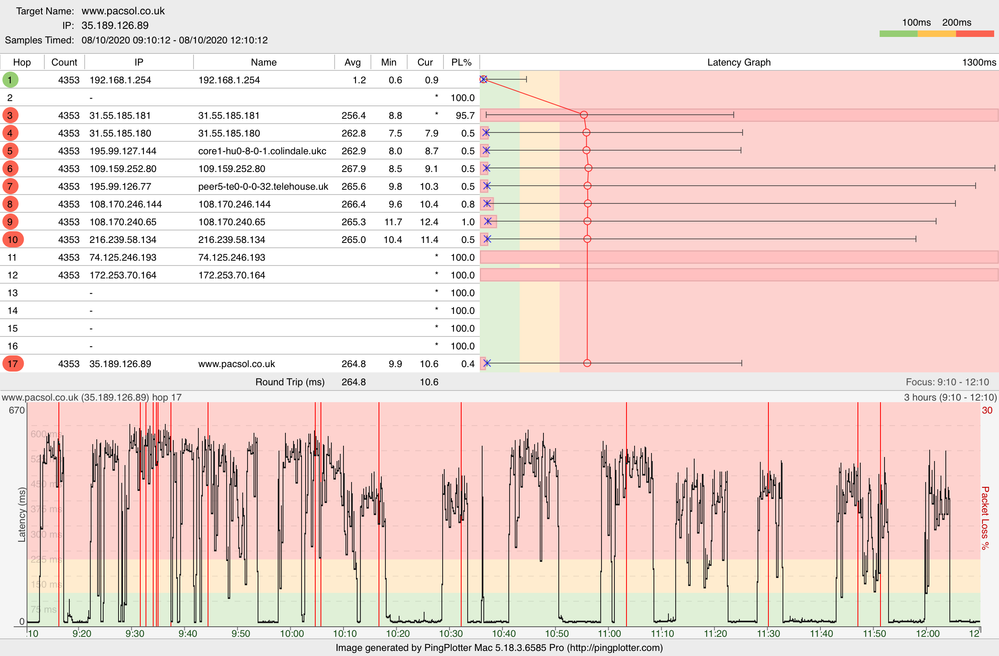Image resolution: width=999 pixels, height=656 pixels.
Task: Click the hop 10 red circle
Action: click(x=10, y=240)
